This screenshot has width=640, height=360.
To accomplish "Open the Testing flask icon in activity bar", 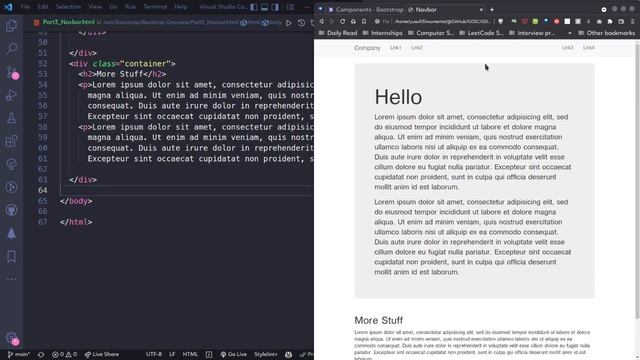I will coord(11,118).
